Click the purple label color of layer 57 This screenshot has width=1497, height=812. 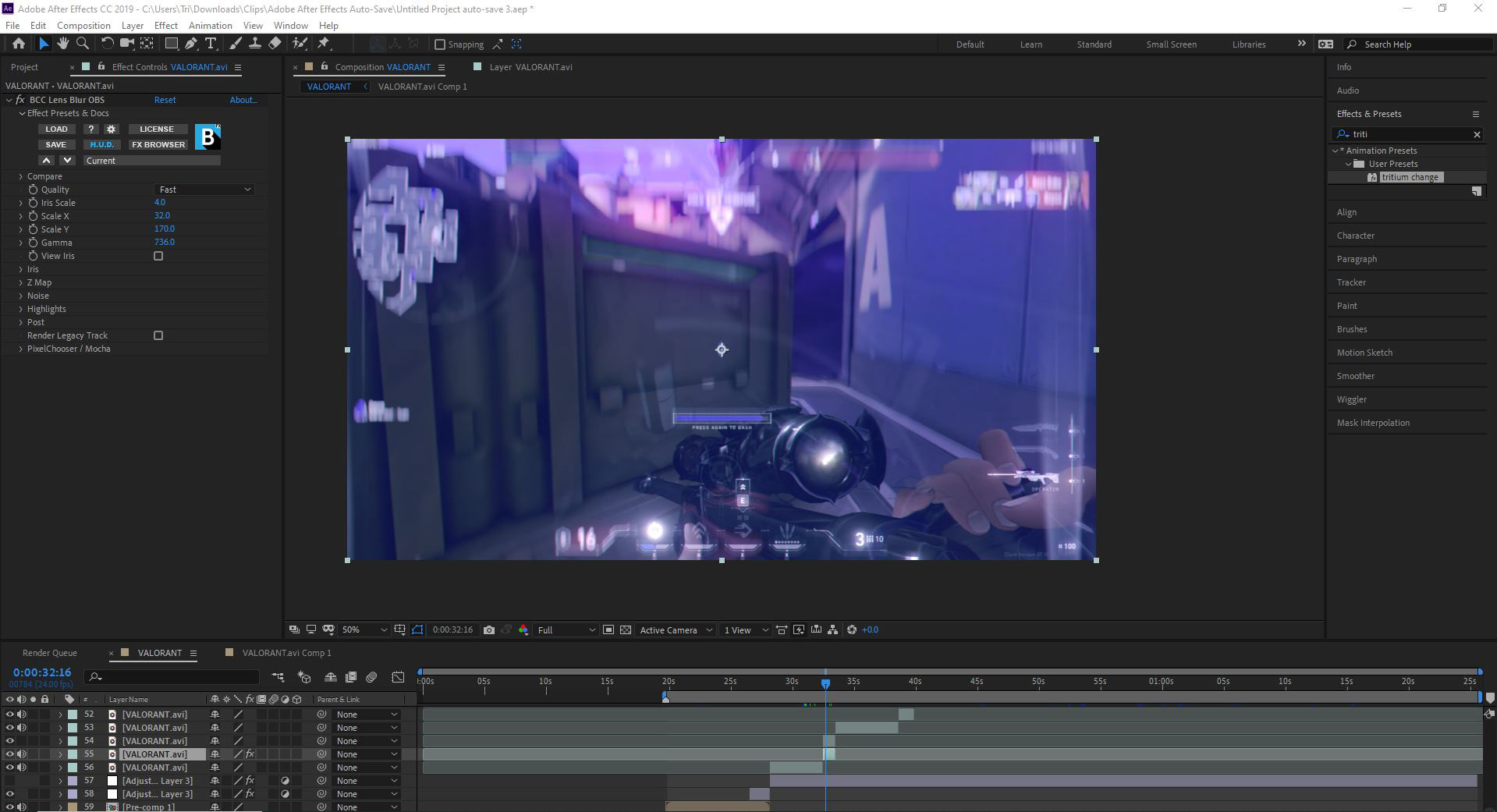click(73, 781)
